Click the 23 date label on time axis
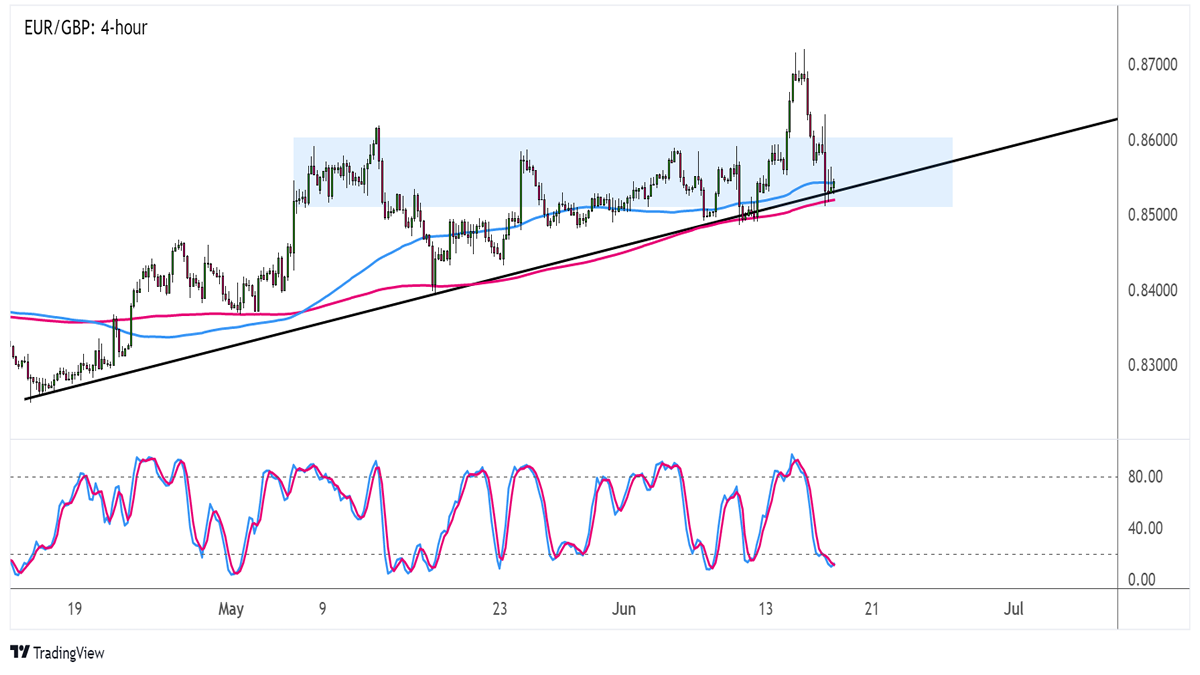Image resolution: width=1200 pixels, height=675 pixels. pos(501,608)
